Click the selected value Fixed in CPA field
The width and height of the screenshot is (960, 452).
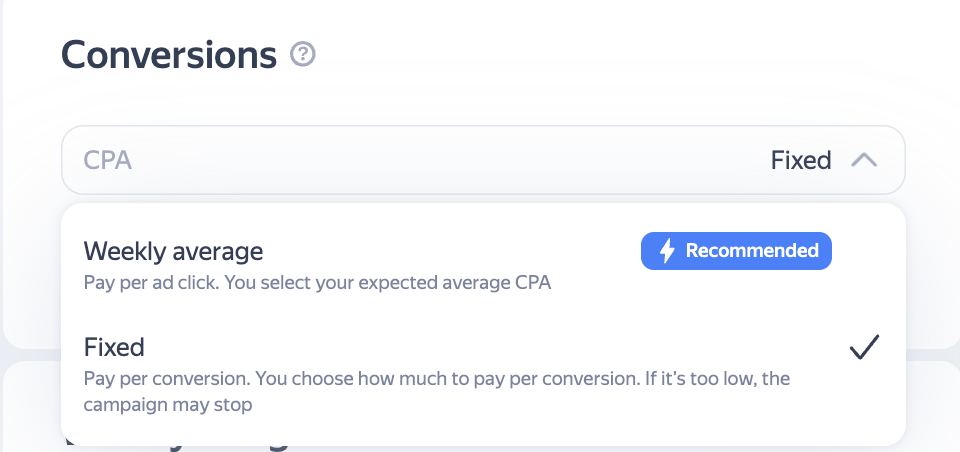[x=801, y=160]
